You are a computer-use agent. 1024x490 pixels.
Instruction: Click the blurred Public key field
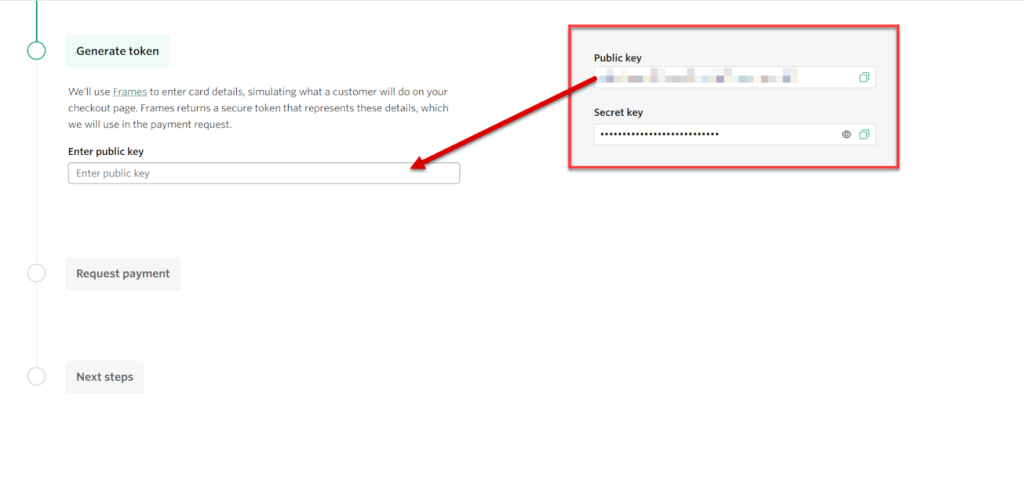pos(720,77)
